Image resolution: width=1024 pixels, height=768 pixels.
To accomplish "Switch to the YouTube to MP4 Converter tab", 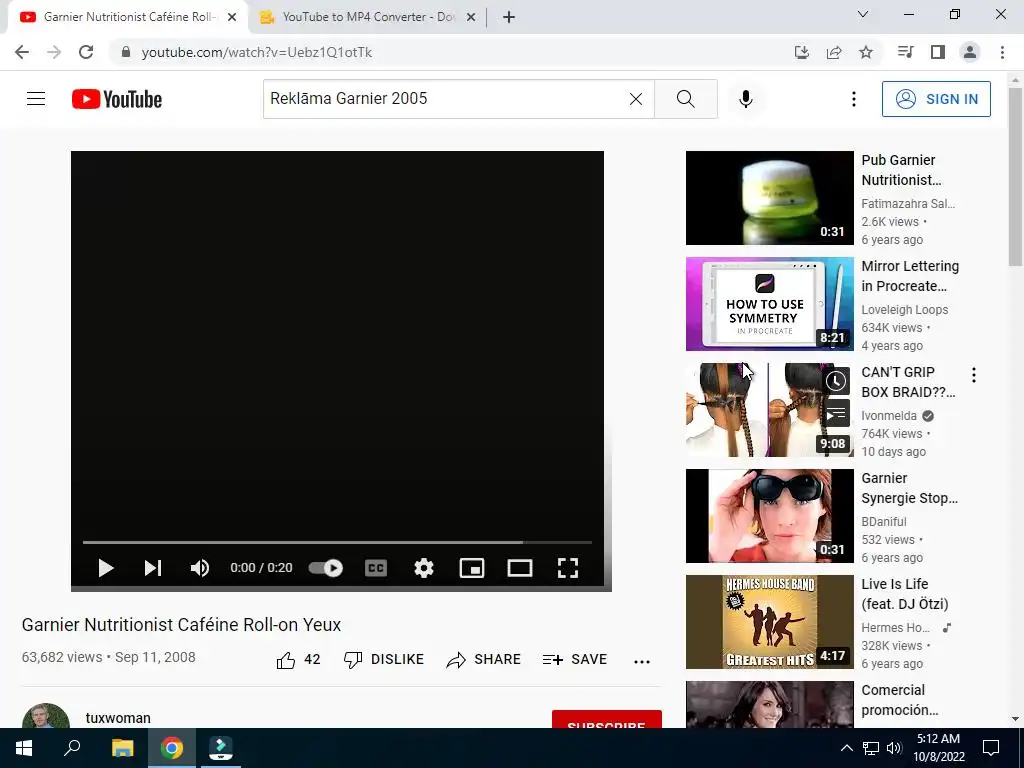I will pyautogui.click(x=368, y=17).
